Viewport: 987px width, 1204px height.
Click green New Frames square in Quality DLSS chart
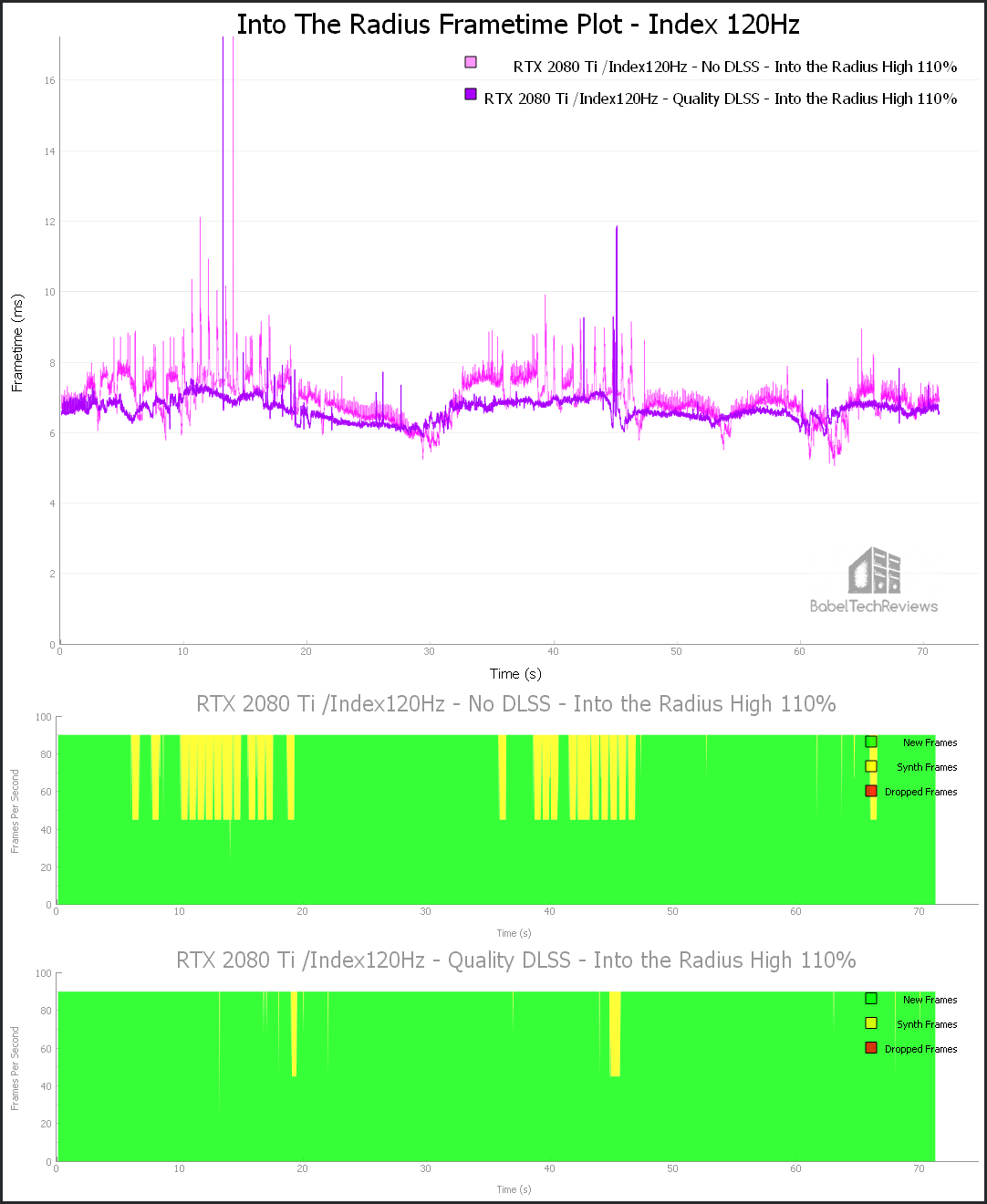click(871, 1000)
